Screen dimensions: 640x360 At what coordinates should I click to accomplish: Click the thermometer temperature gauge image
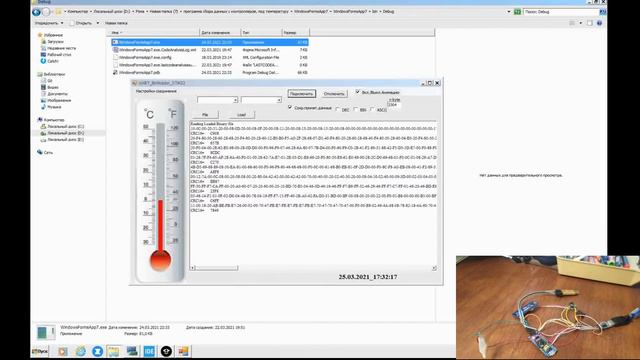(160, 191)
